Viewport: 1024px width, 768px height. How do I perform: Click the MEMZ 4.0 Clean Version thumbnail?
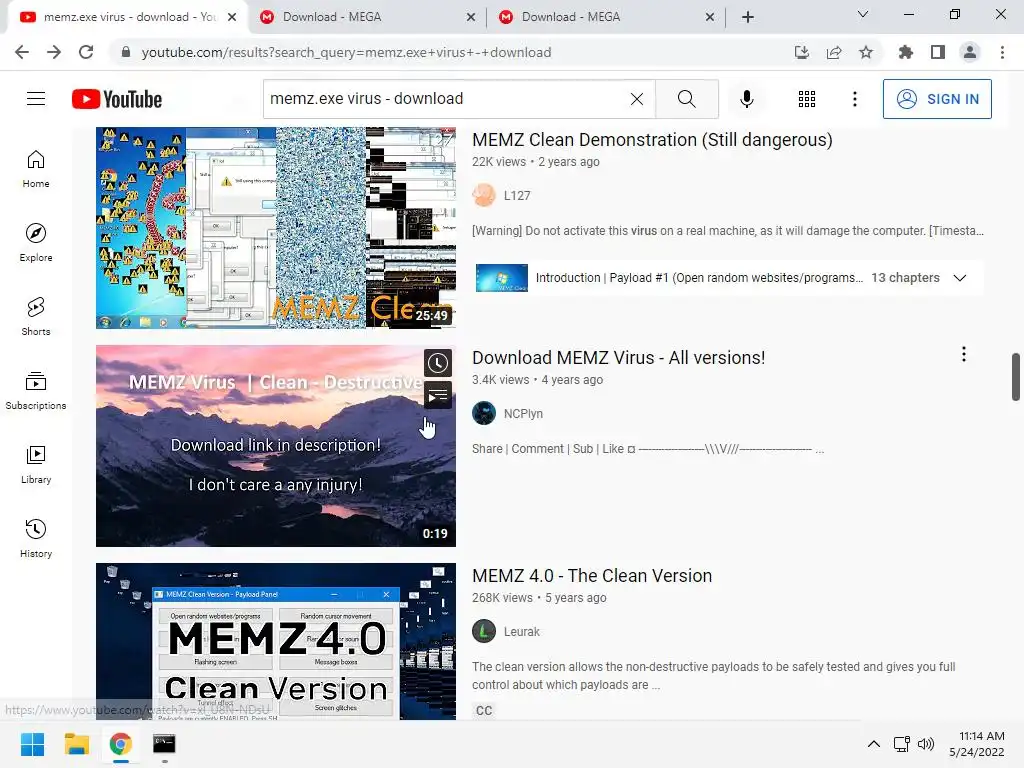276,641
